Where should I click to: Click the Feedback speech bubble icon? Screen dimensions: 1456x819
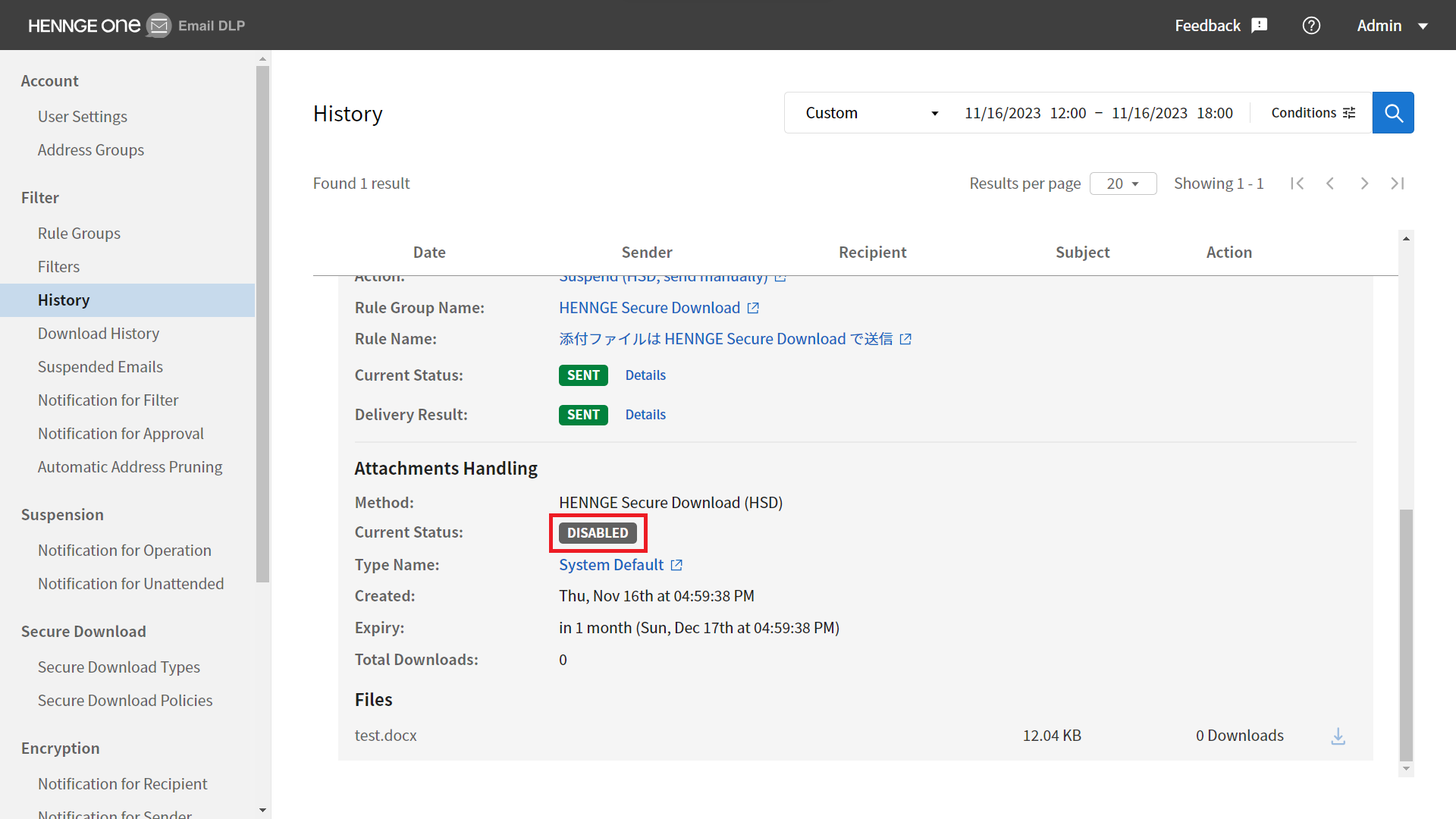pyautogui.click(x=1260, y=26)
